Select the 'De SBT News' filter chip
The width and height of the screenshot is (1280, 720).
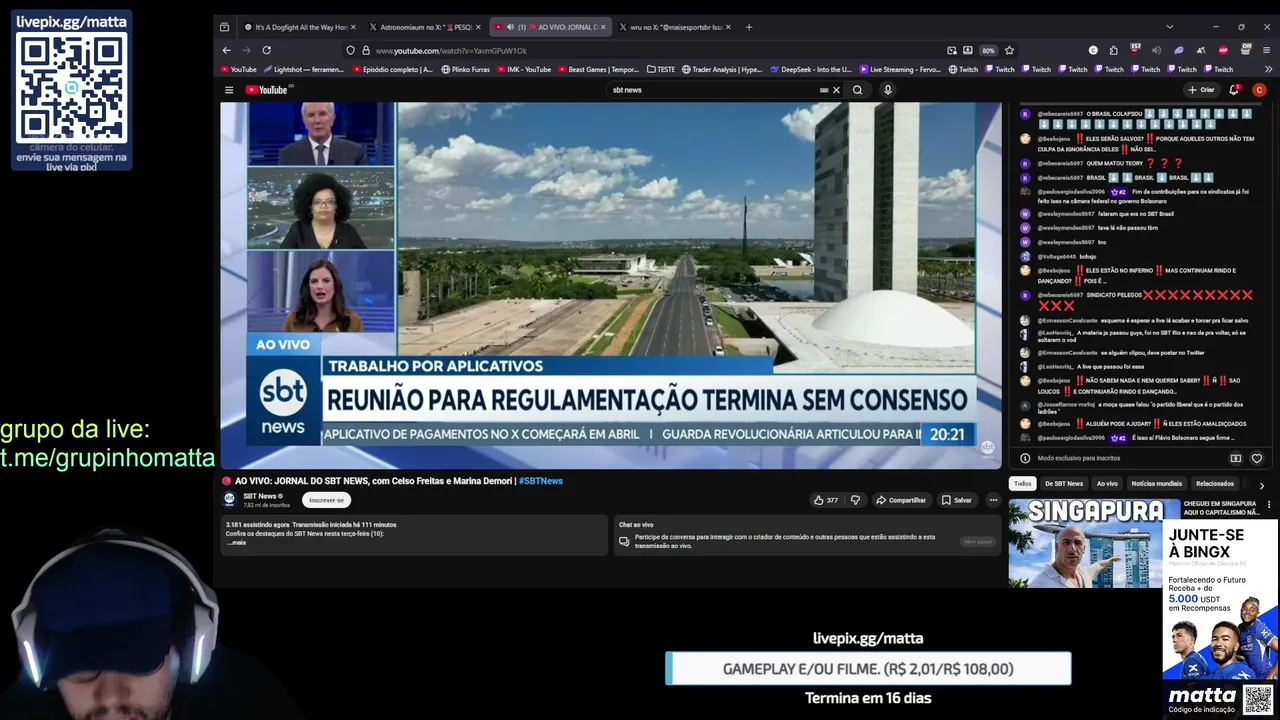1064,484
